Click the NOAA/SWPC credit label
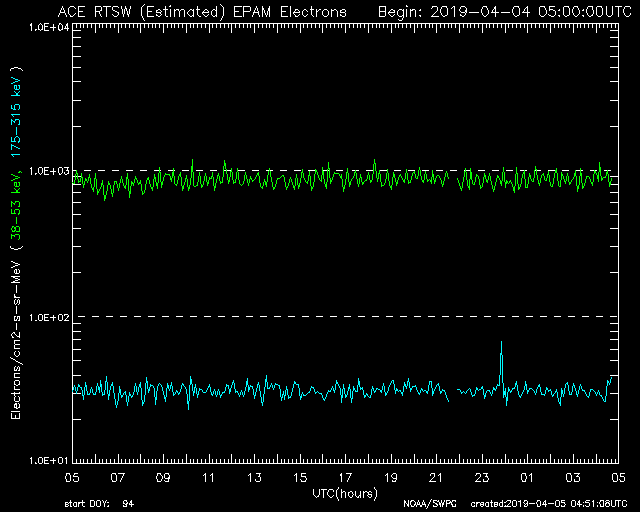Screen dimensions: 640x512 (426, 503)
